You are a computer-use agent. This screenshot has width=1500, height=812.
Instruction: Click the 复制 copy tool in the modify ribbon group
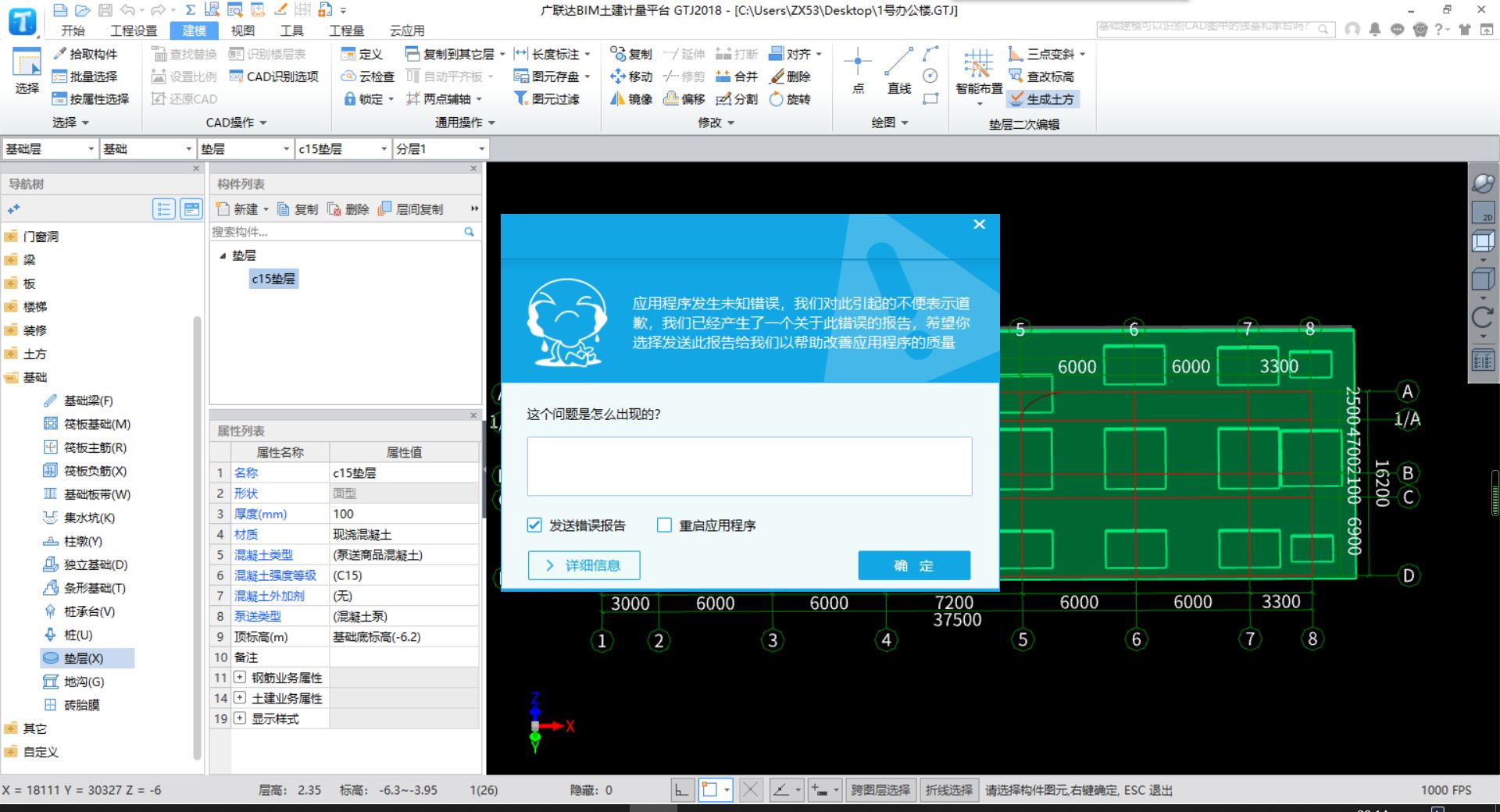pyautogui.click(x=631, y=54)
